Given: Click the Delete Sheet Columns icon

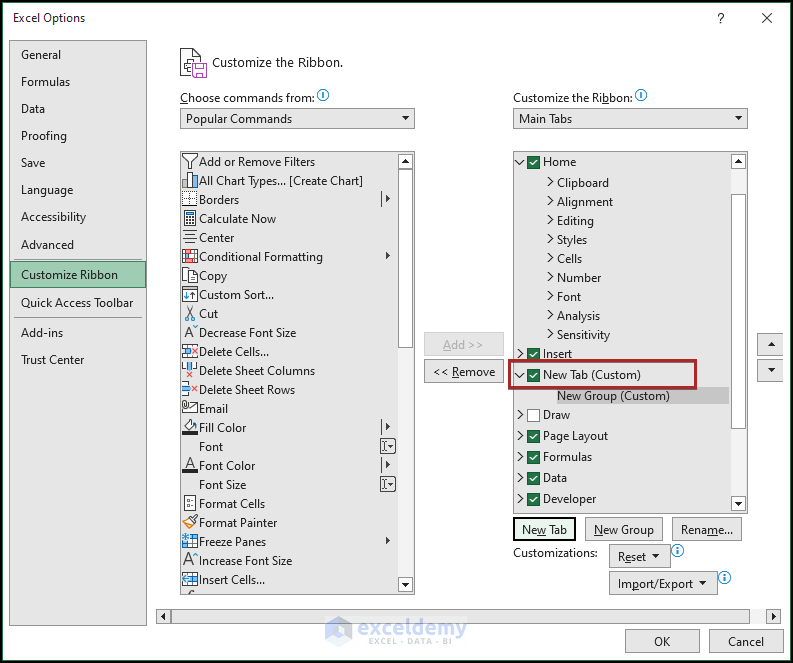Looking at the screenshot, I should pos(189,370).
